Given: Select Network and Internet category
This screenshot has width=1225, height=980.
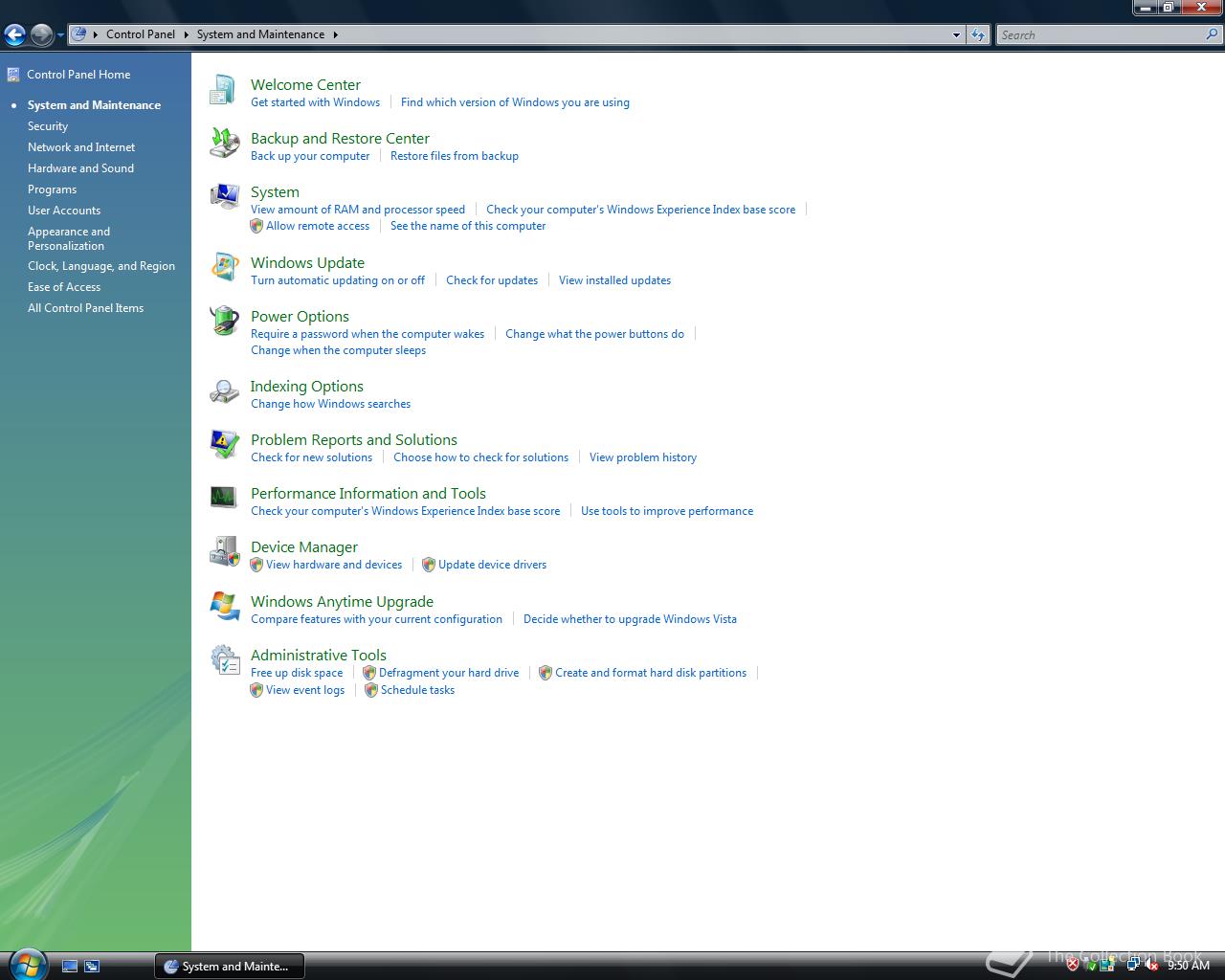Looking at the screenshot, I should 81,147.
